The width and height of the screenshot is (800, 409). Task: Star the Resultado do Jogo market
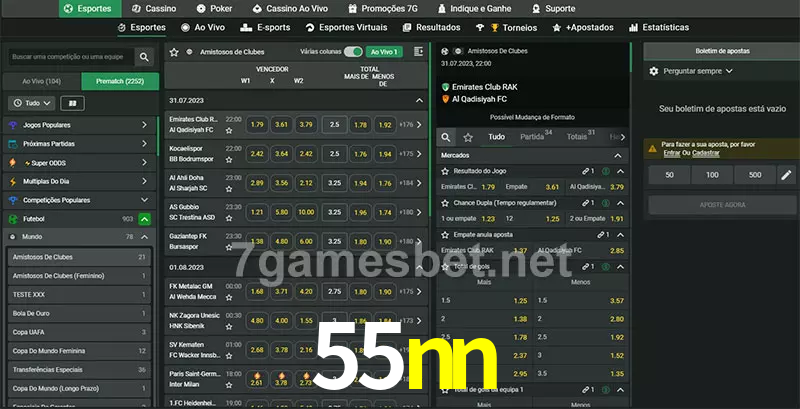[x=446, y=172]
